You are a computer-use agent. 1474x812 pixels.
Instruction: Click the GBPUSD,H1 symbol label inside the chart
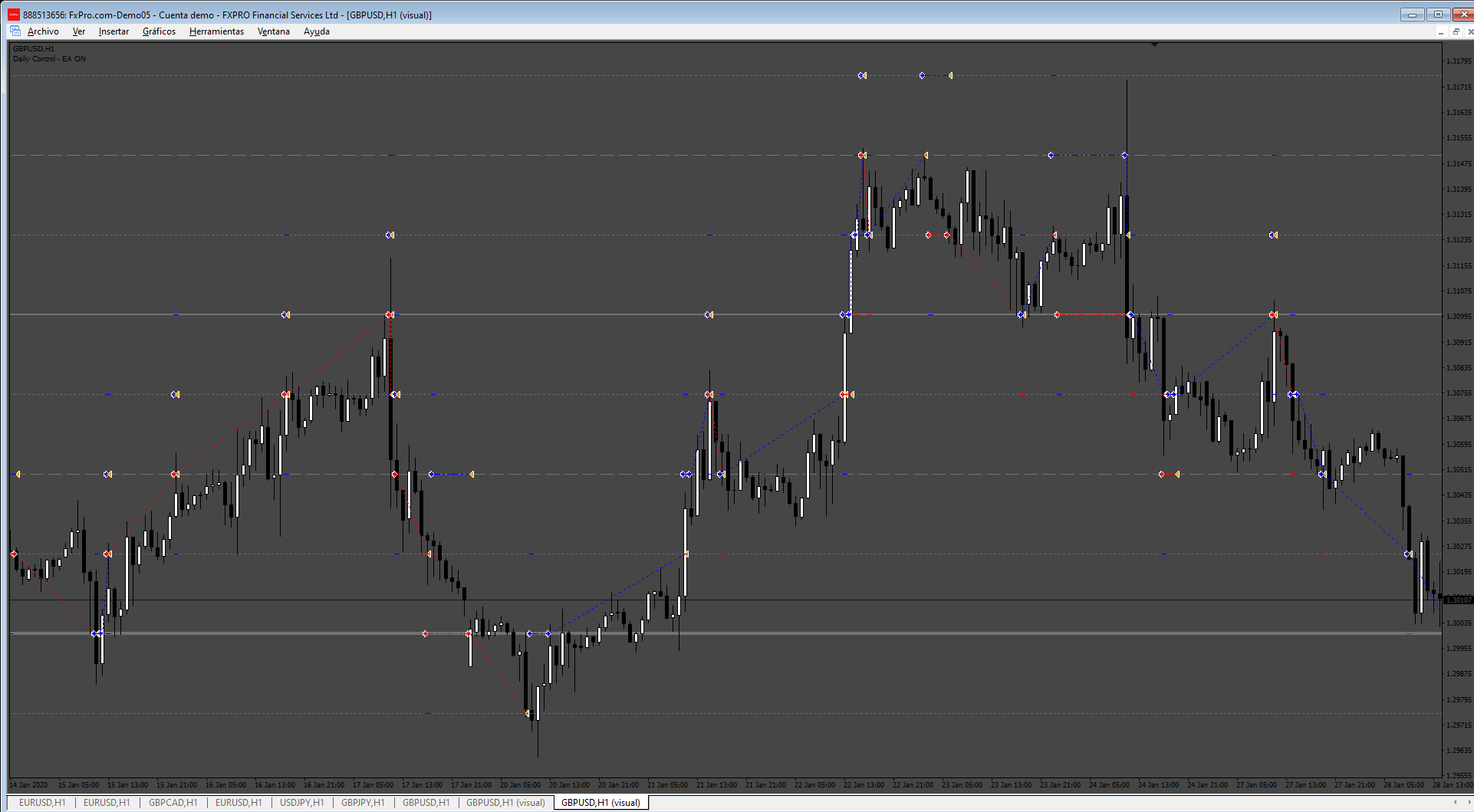click(x=34, y=49)
